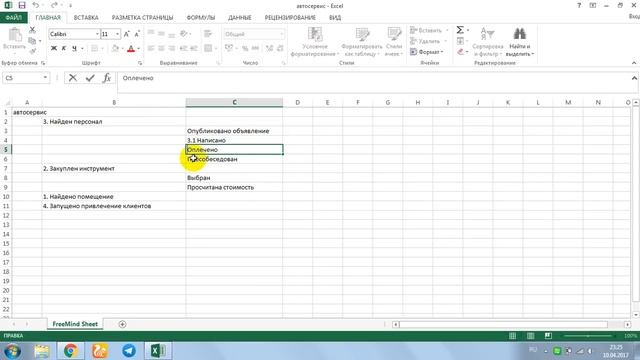This screenshot has height=360, width=640.
Task: Add new sheet with the plus icon
Action: click(x=122, y=324)
